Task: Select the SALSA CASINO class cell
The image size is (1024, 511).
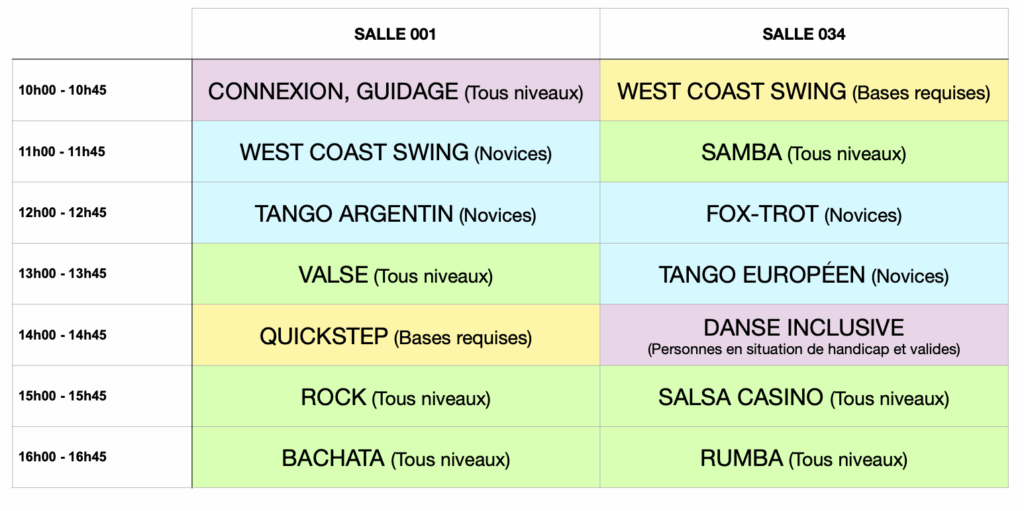Action: coord(803,397)
